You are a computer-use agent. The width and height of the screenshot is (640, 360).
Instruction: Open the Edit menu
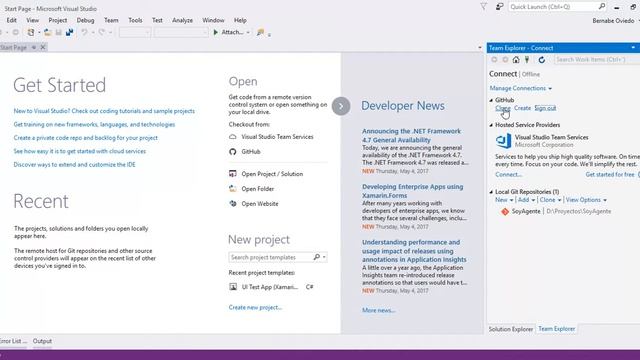11,20
